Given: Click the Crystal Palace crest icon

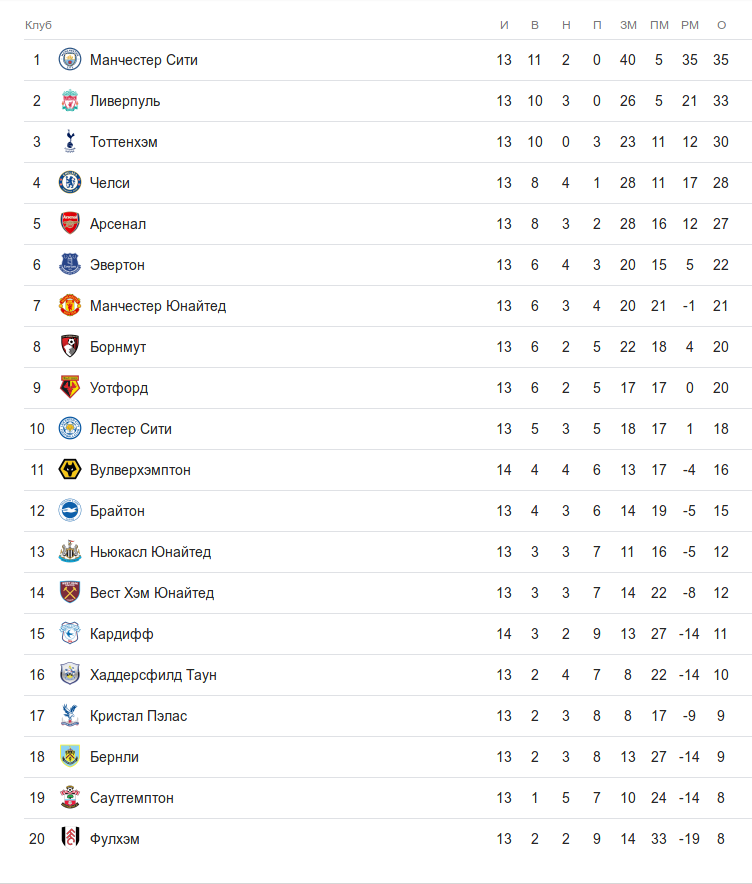Looking at the screenshot, I should coord(69,716).
